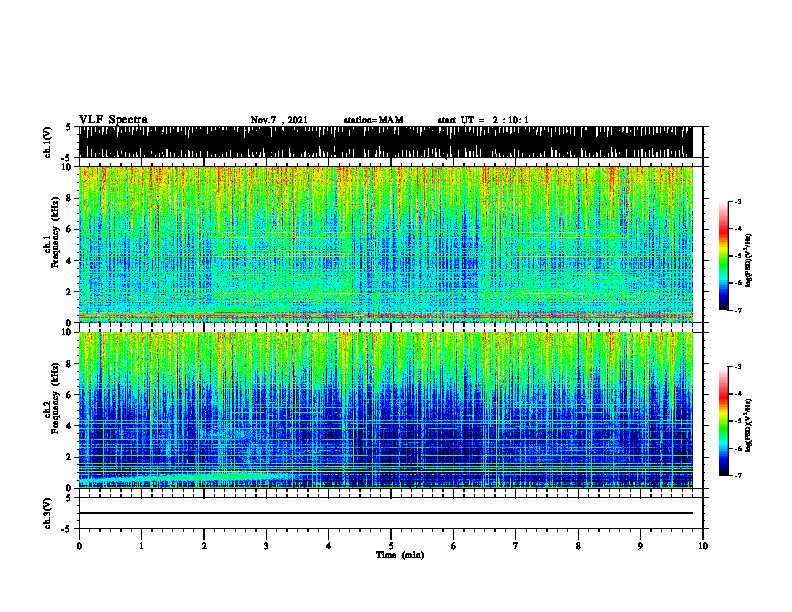Click the "station=MAM" header label

(373, 120)
